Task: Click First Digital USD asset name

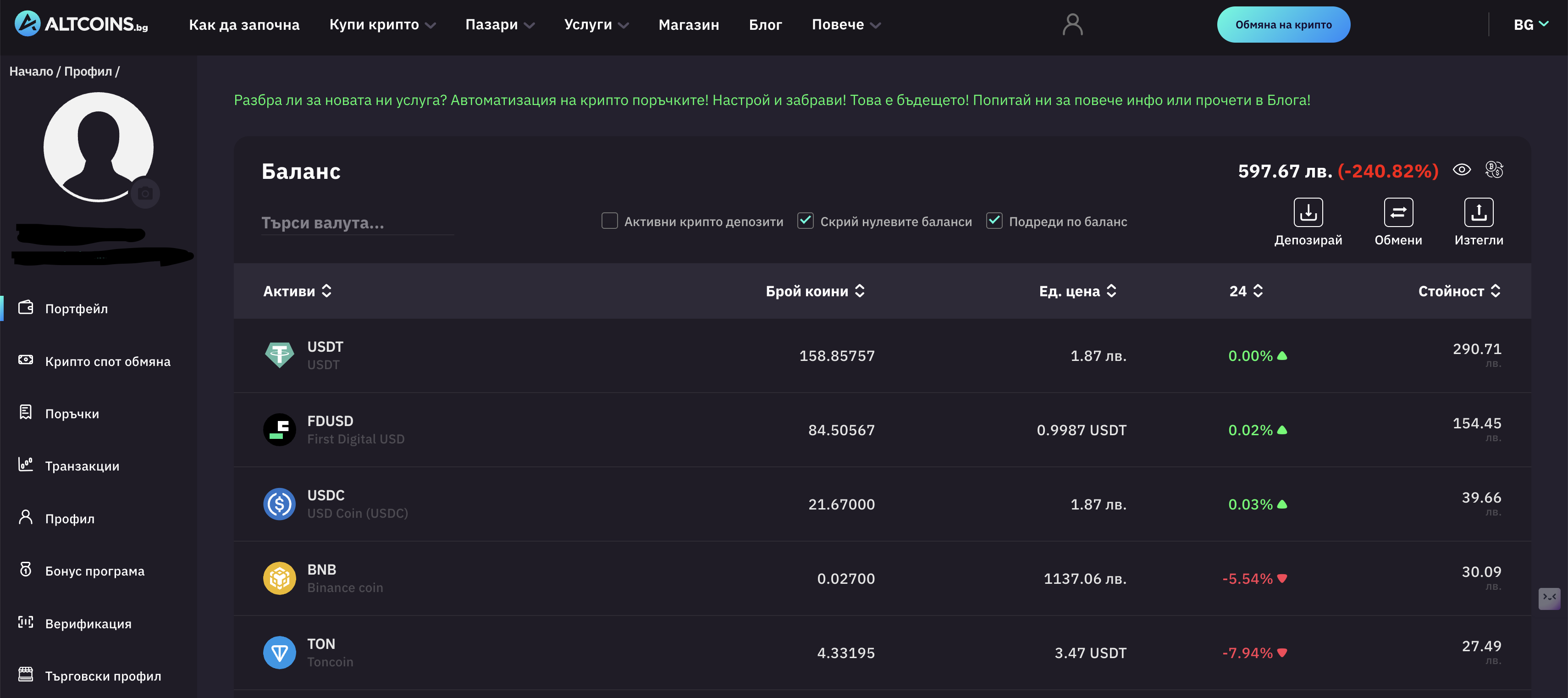Action: (355, 439)
